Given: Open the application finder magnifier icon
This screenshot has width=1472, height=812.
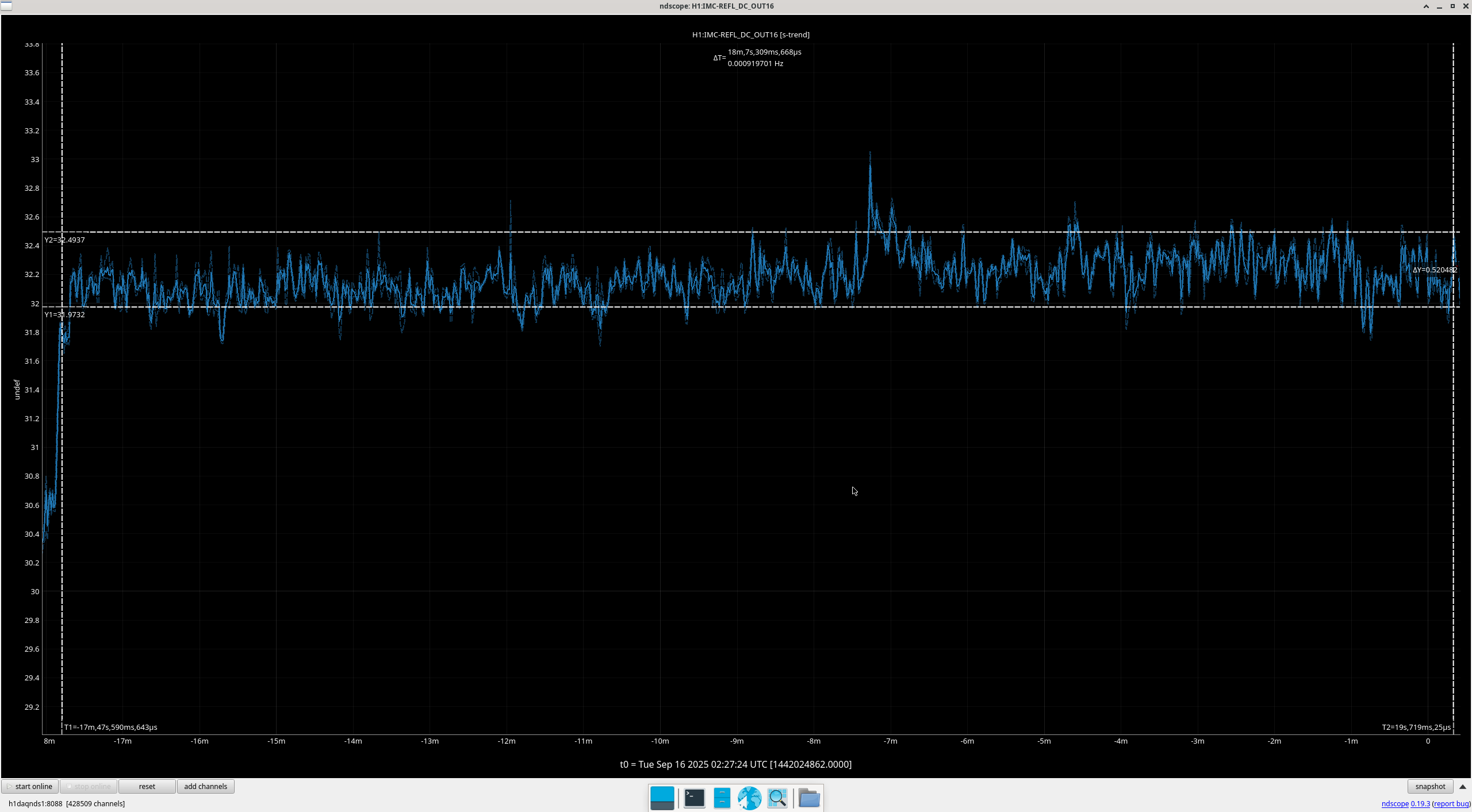Looking at the screenshot, I should point(777,798).
